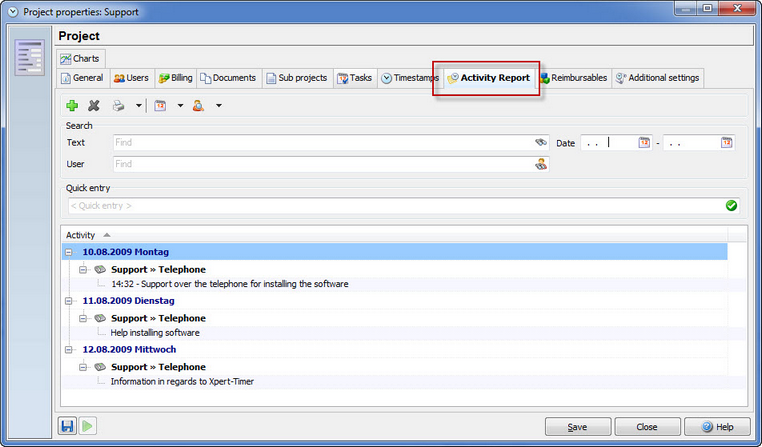Click into the Text search field
762x447 pixels.
[331, 142]
